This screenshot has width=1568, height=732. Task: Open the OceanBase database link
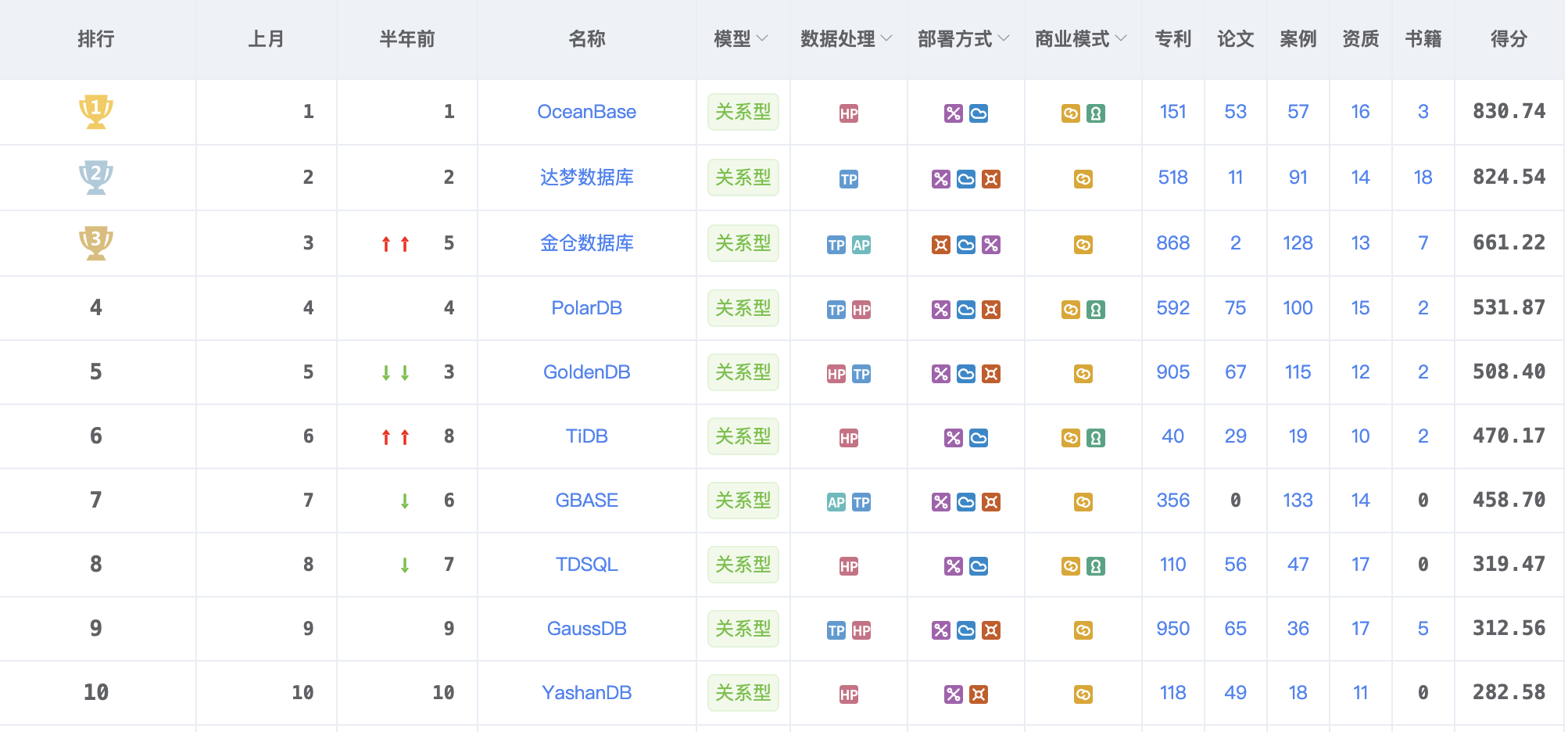point(587,112)
